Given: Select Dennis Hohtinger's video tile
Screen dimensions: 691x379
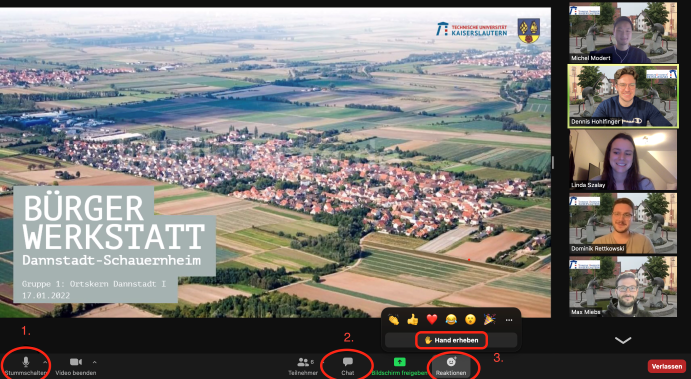Looking at the screenshot, I should tap(623, 97).
